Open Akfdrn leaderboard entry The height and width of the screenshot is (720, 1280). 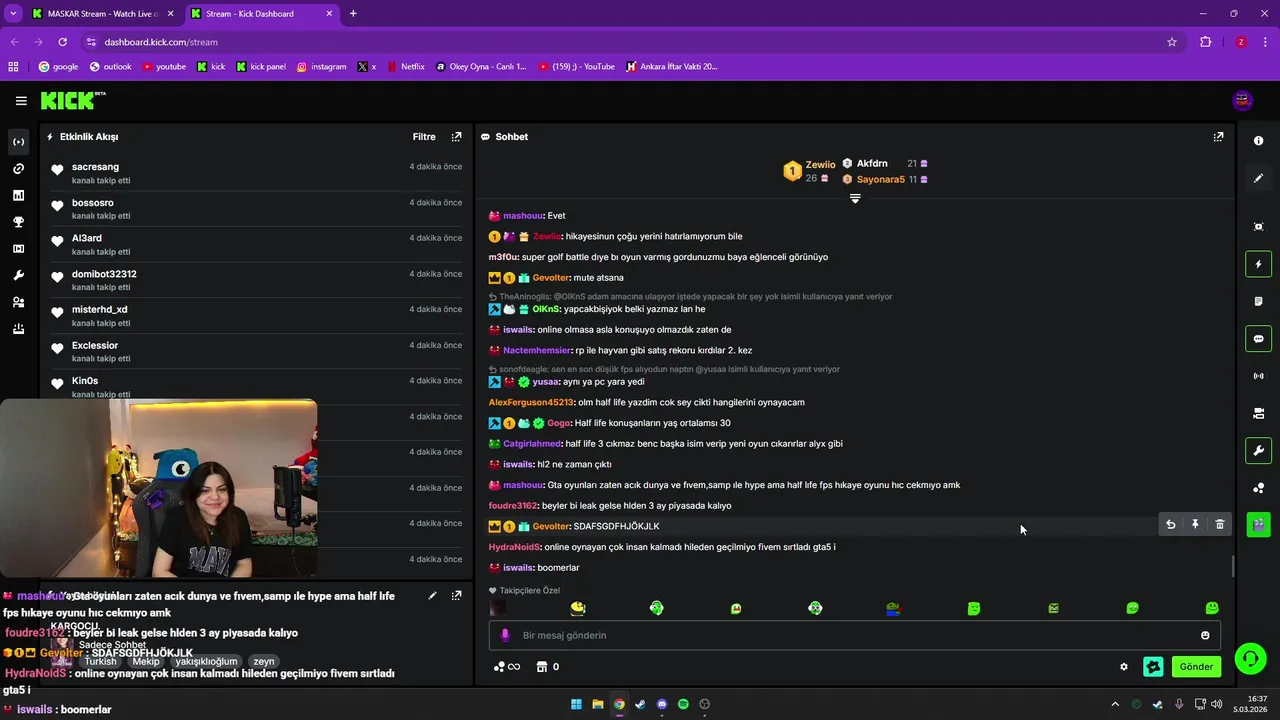pyautogui.click(x=886, y=163)
